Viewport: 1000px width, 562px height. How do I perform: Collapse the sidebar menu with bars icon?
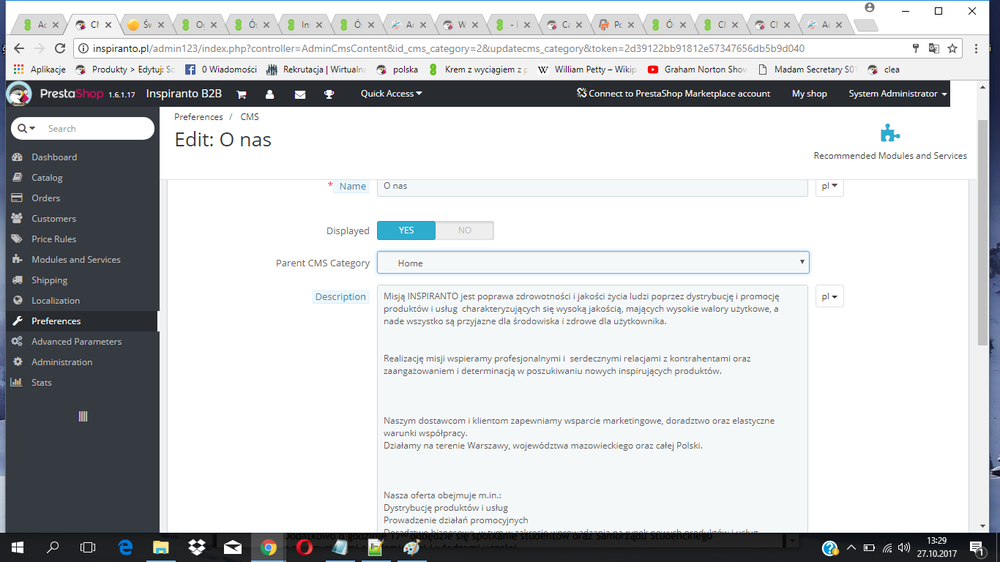(83, 417)
